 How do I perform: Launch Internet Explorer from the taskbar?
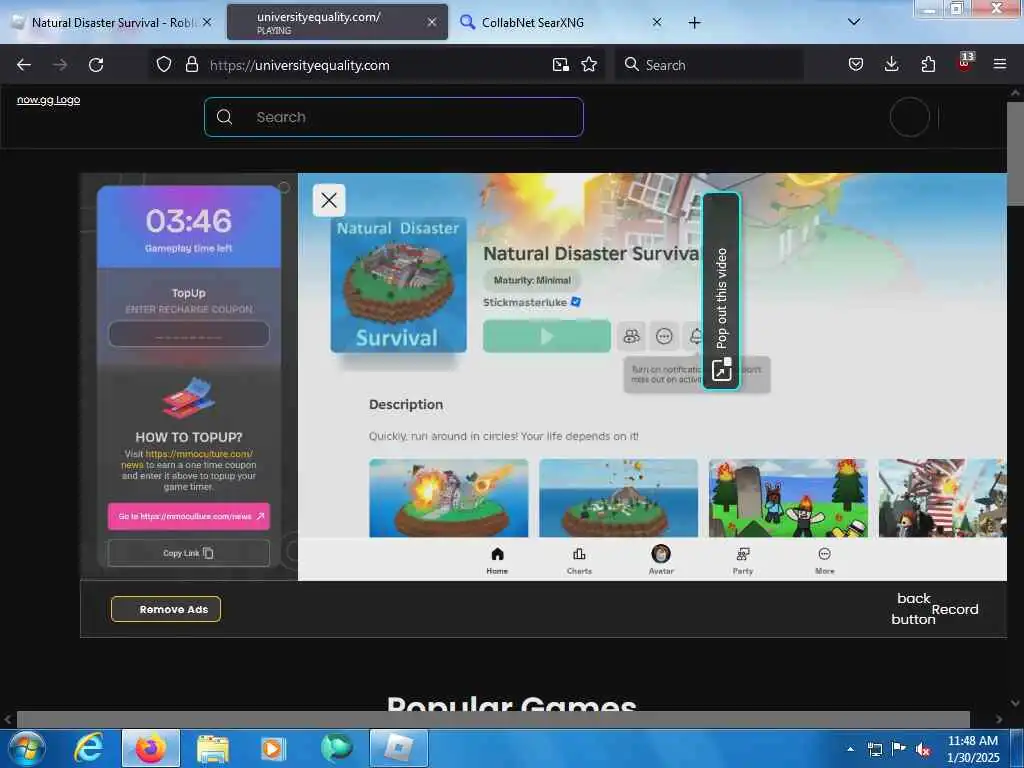pyautogui.click(x=88, y=748)
